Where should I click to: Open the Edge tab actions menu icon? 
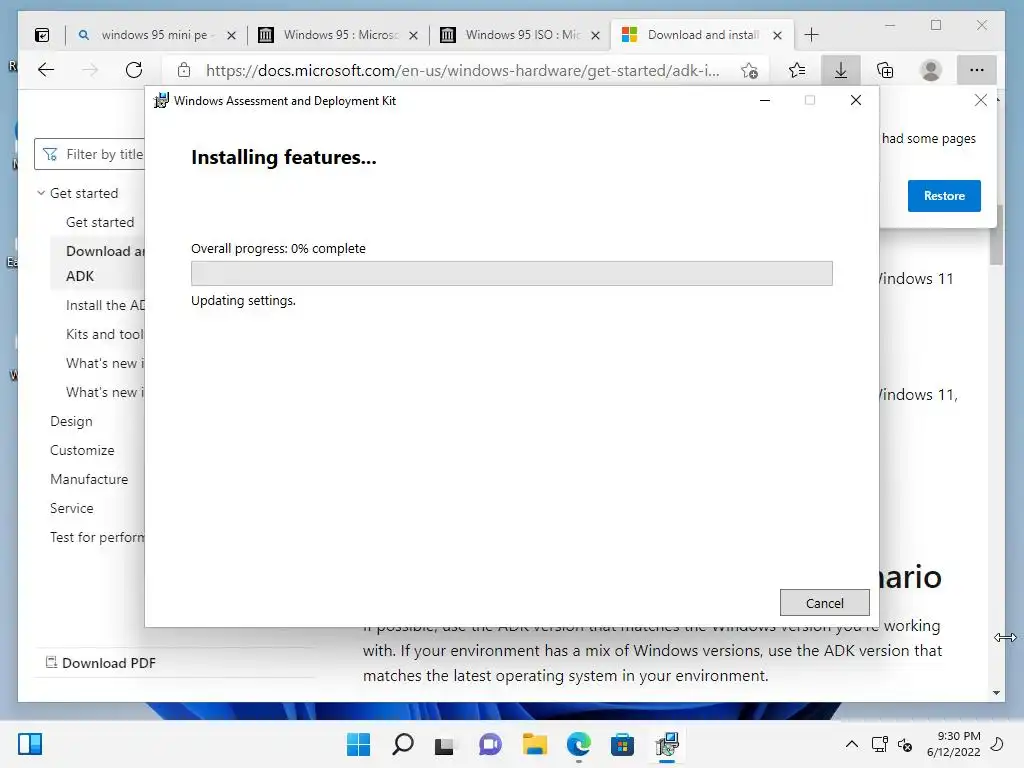[x=42, y=35]
